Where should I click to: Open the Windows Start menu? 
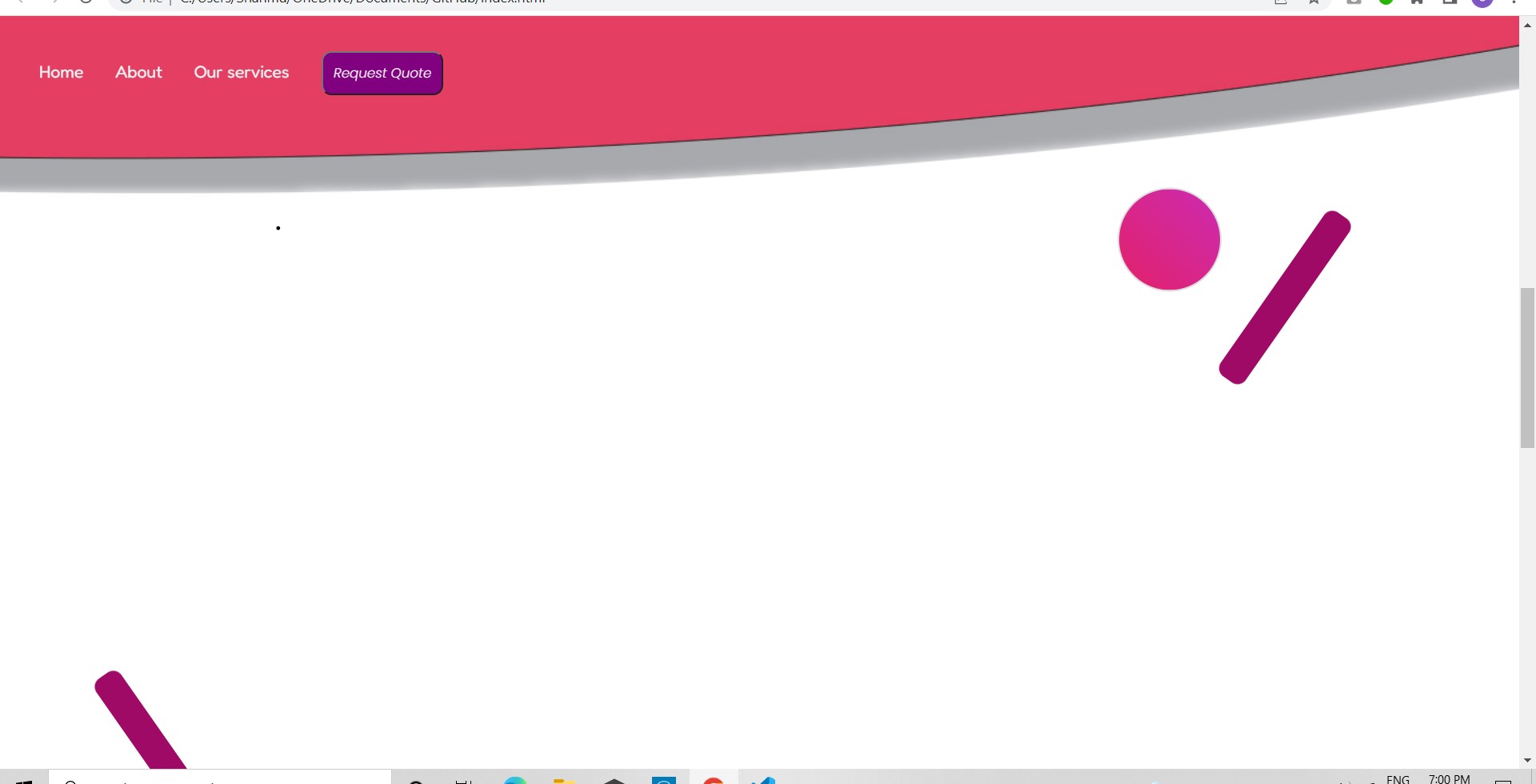(24, 780)
